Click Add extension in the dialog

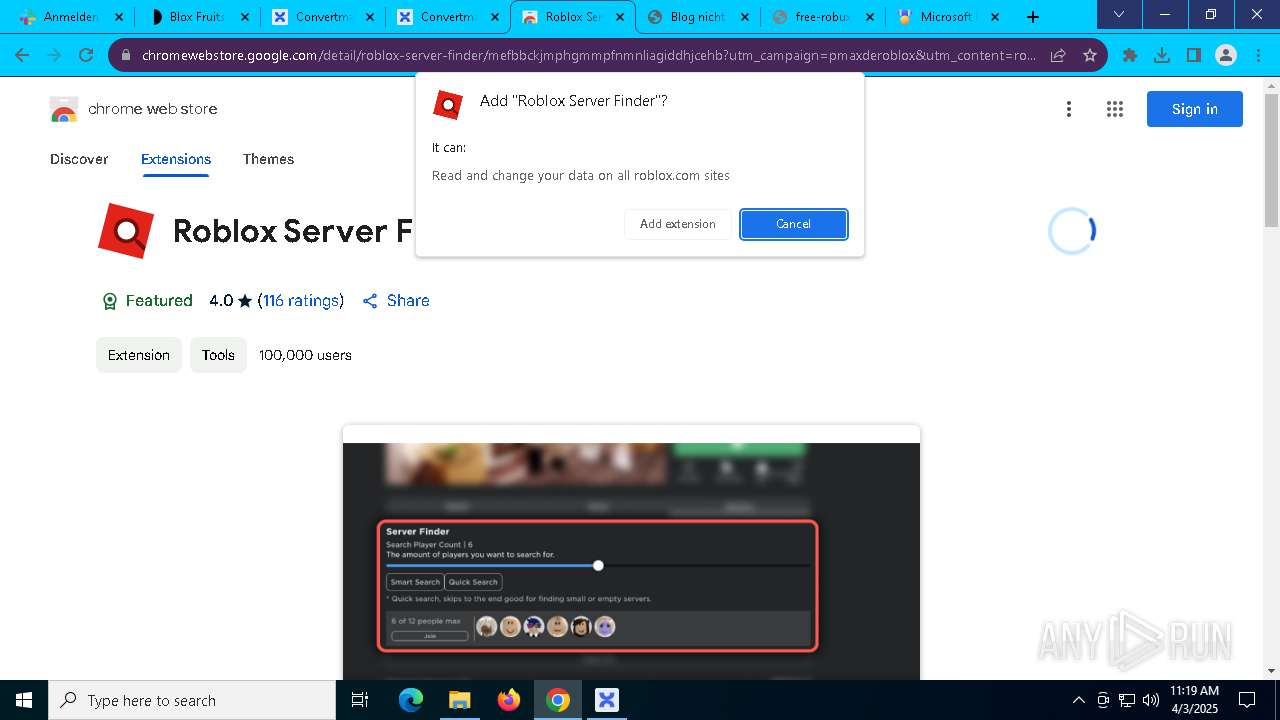click(x=677, y=224)
